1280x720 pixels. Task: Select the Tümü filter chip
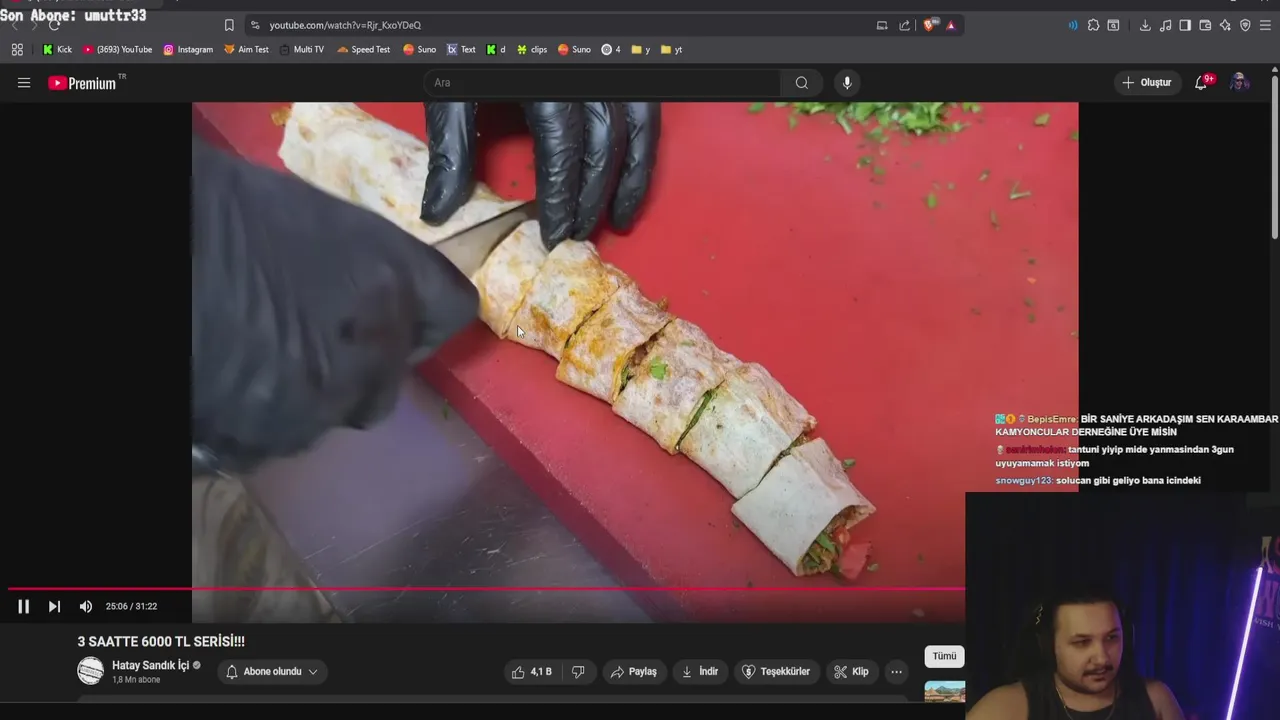click(x=944, y=656)
